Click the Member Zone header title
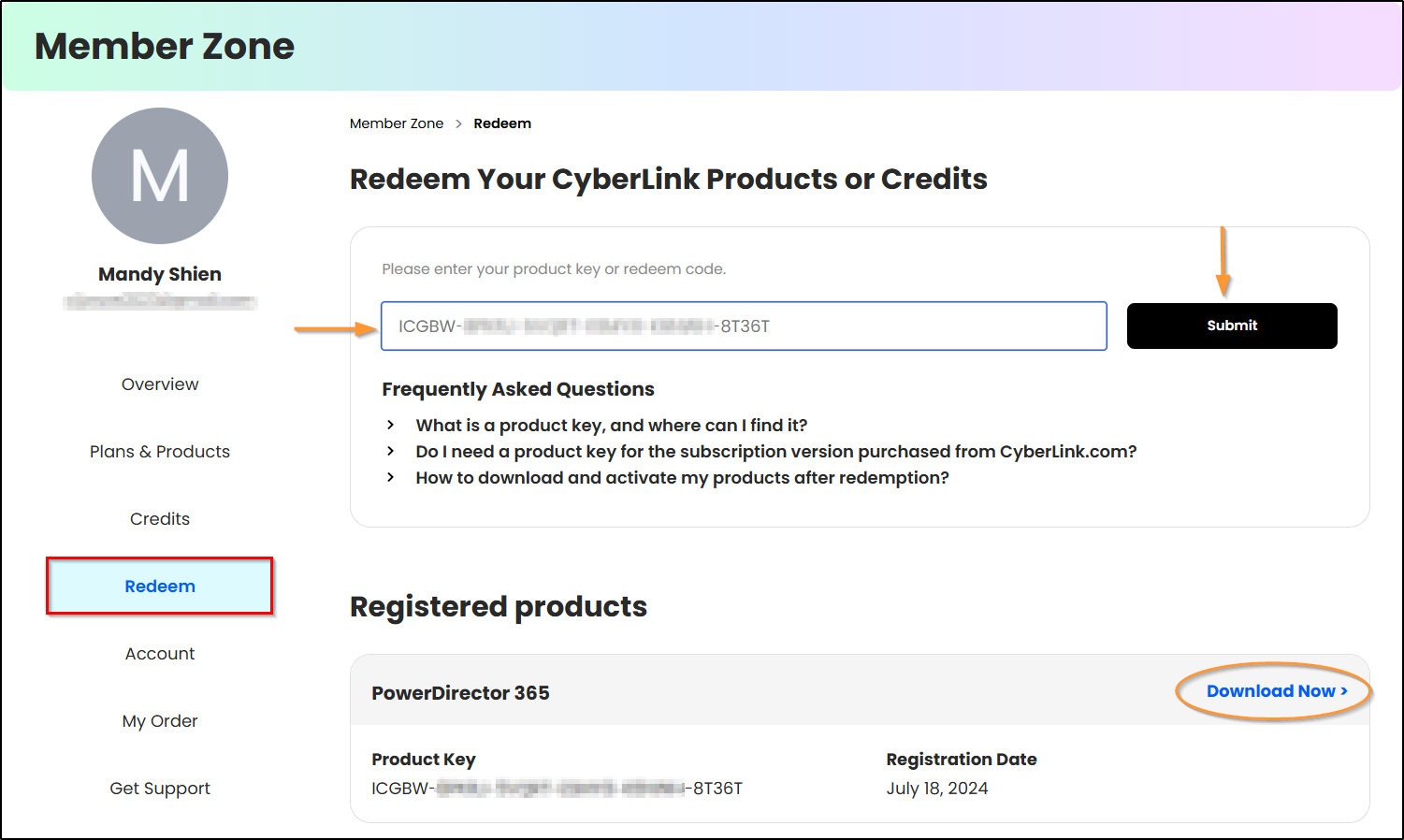The width and height of the screenshot is (1404, 840). [x=165, y=47]
